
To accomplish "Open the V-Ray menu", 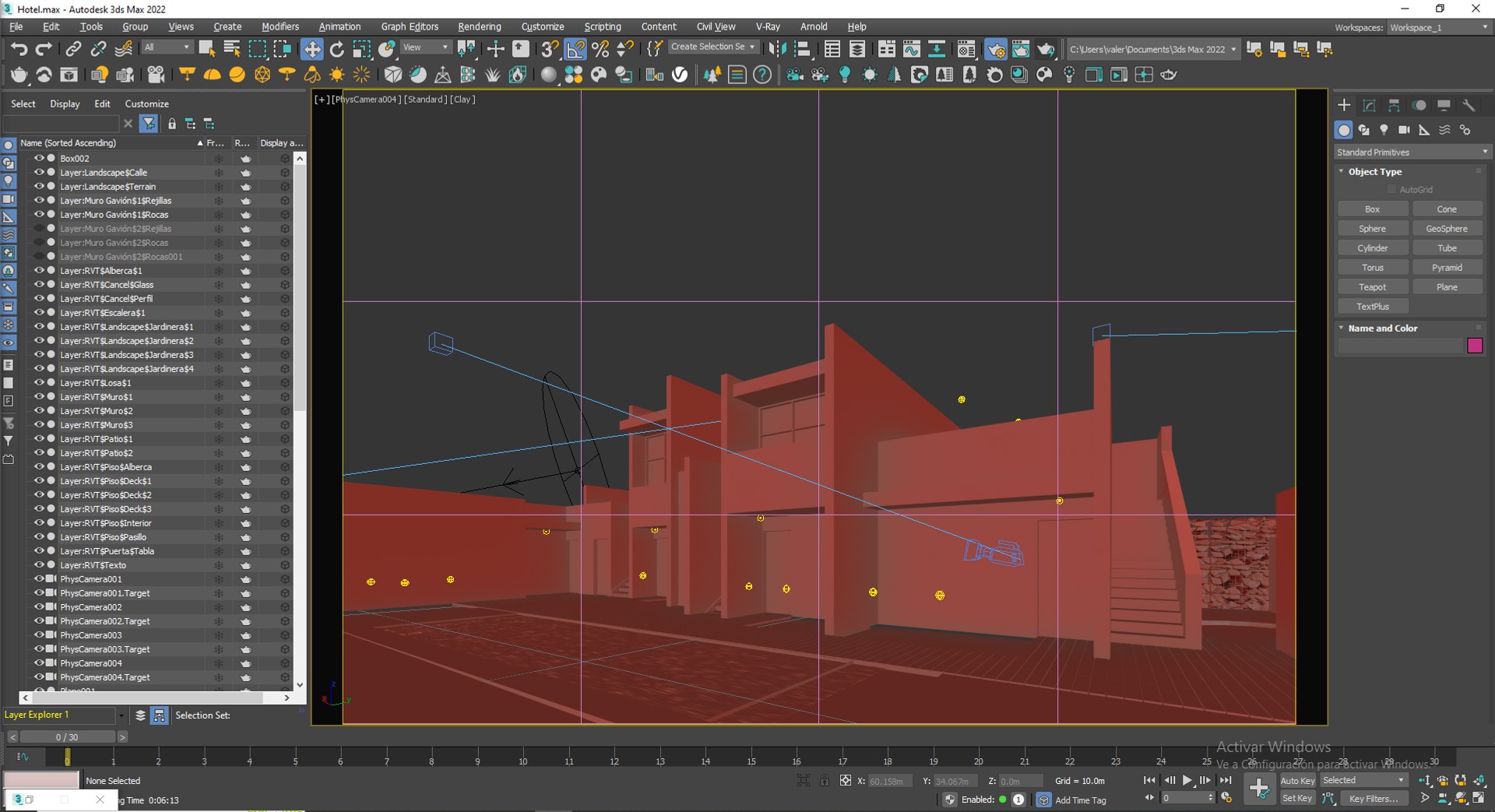I will point(768,26).
